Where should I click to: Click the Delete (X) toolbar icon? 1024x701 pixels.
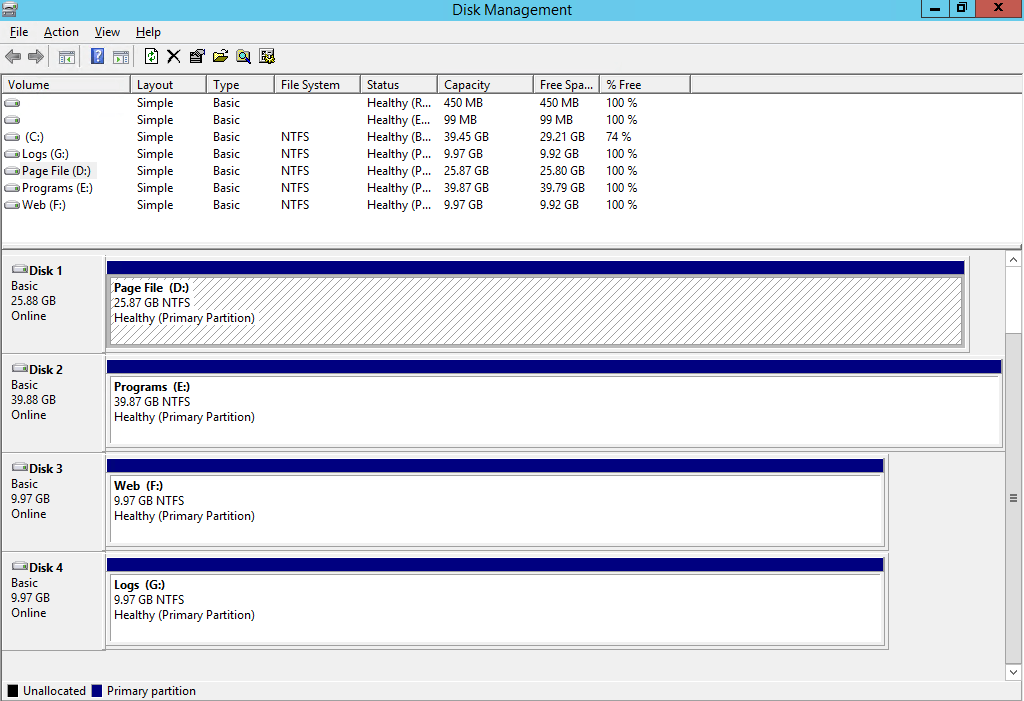tap(173, 56)
